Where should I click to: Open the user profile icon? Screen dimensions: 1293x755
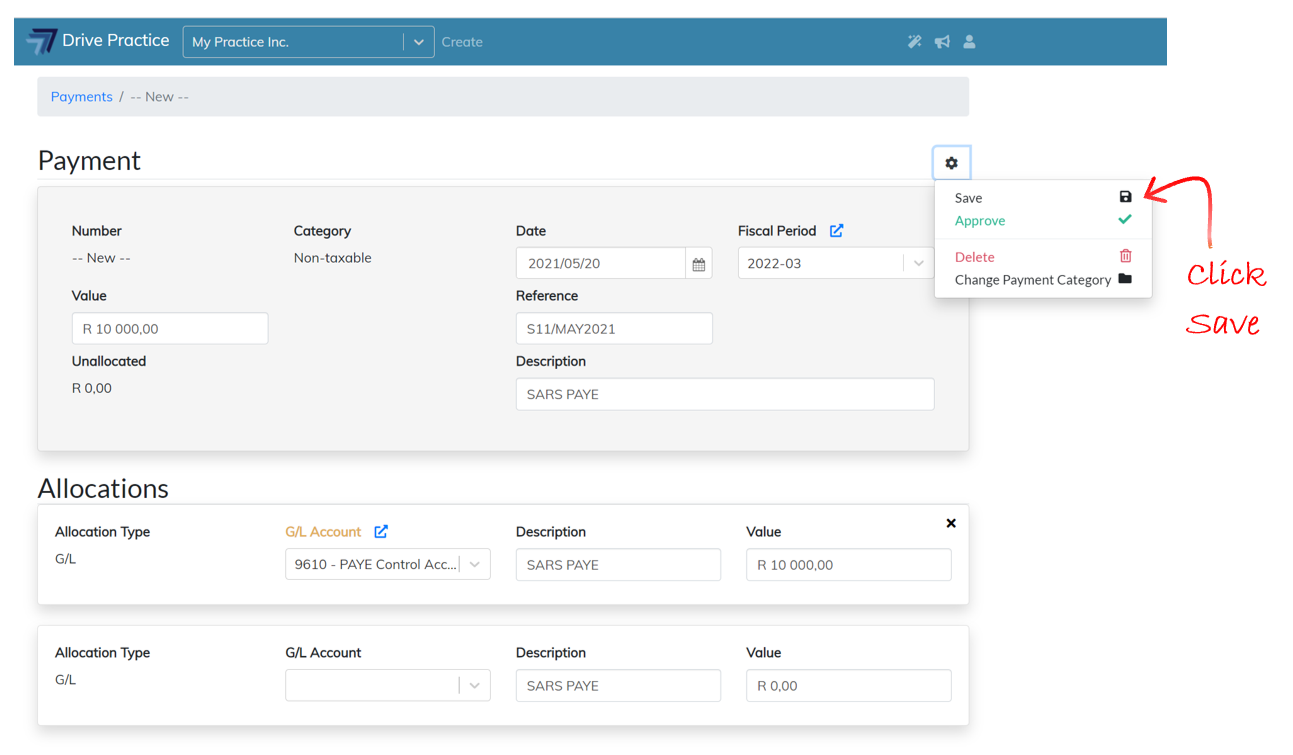[969, 42]
